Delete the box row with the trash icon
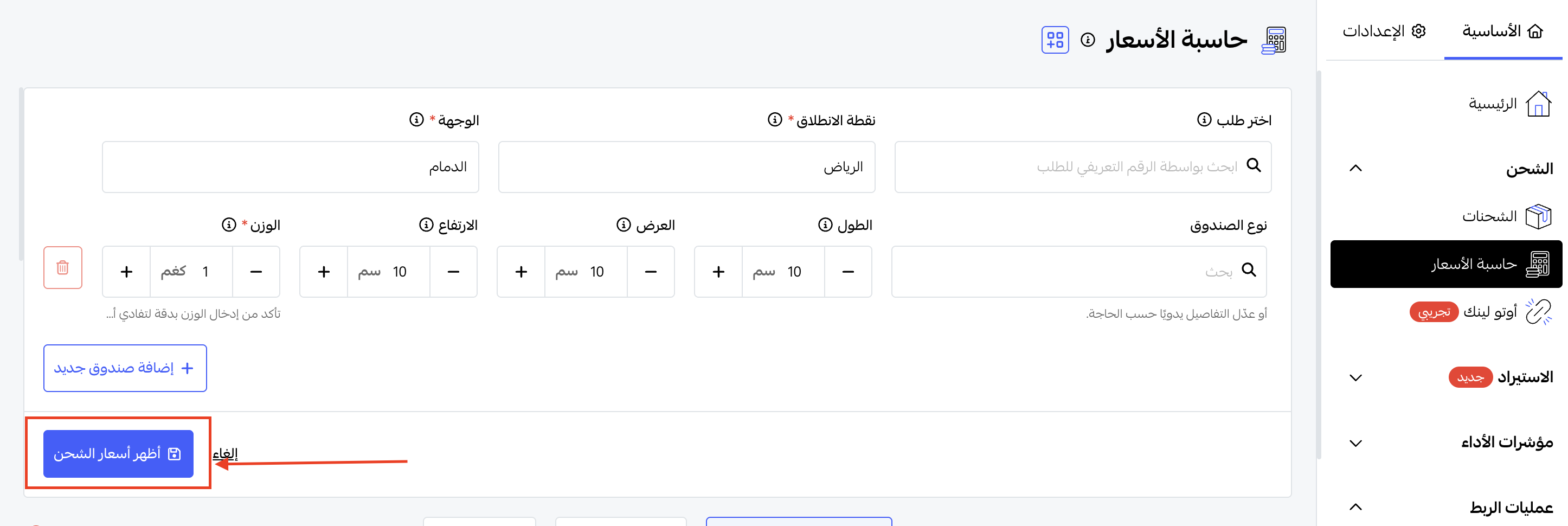Screen dimensions: 1568x526 63,267
